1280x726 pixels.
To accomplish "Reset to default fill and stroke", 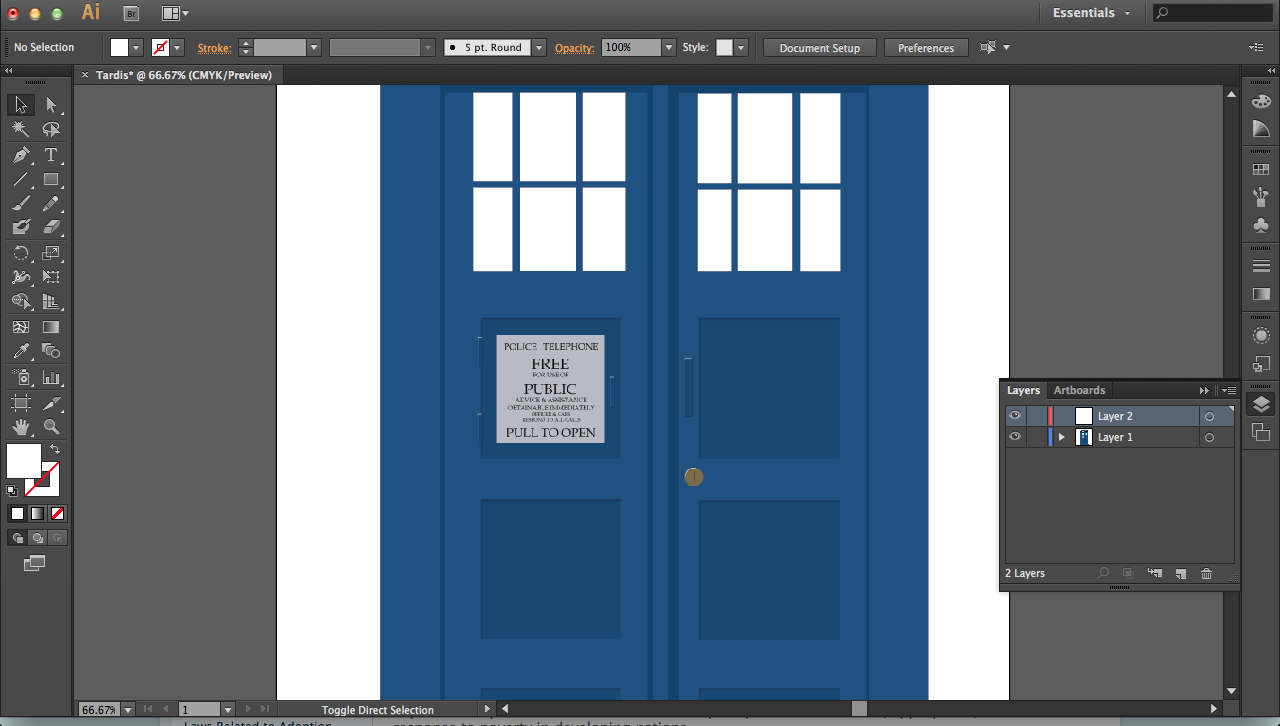I will (12, 491).
